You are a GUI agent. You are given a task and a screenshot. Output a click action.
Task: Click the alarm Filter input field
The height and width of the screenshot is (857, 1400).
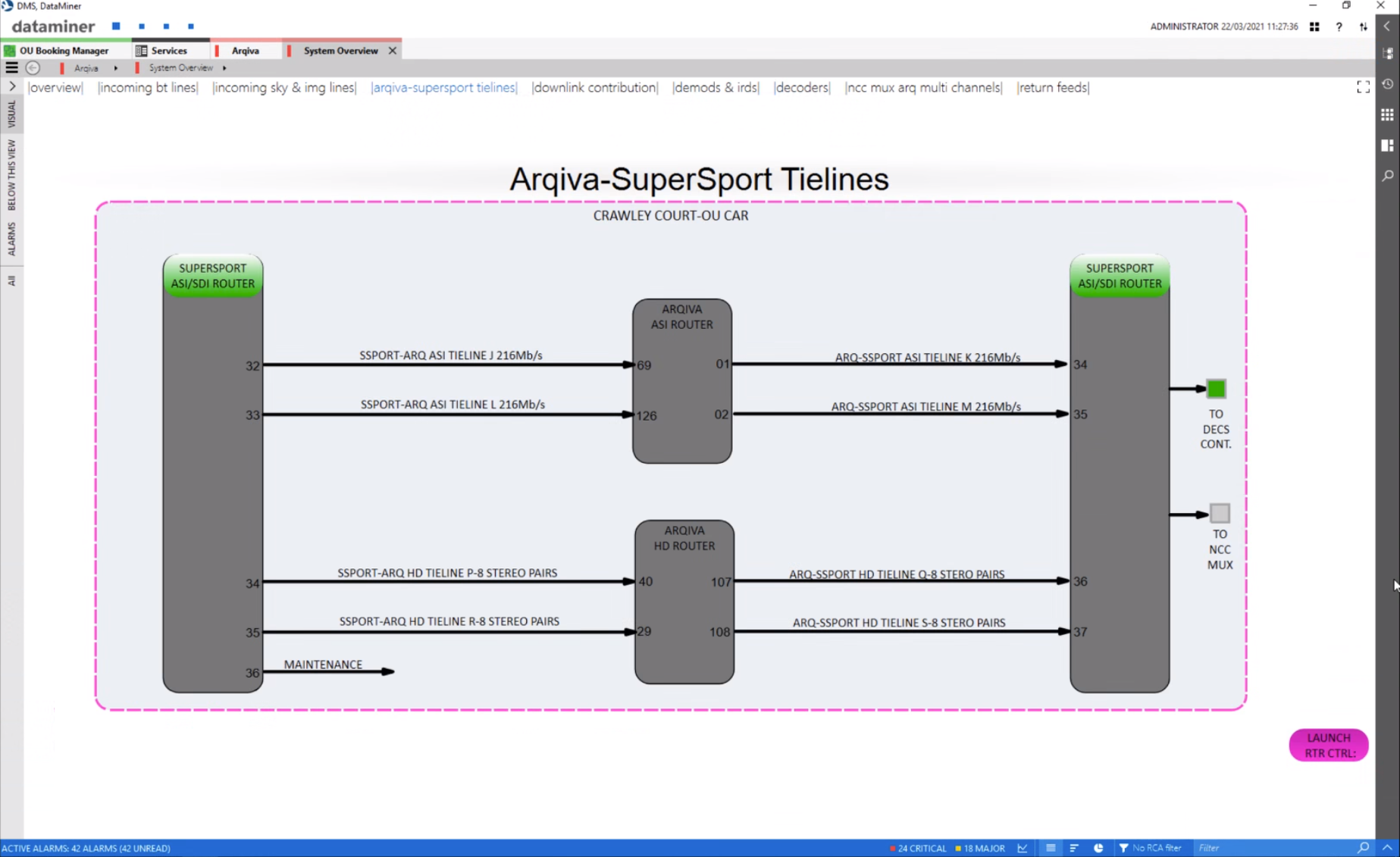point(1275,848)
